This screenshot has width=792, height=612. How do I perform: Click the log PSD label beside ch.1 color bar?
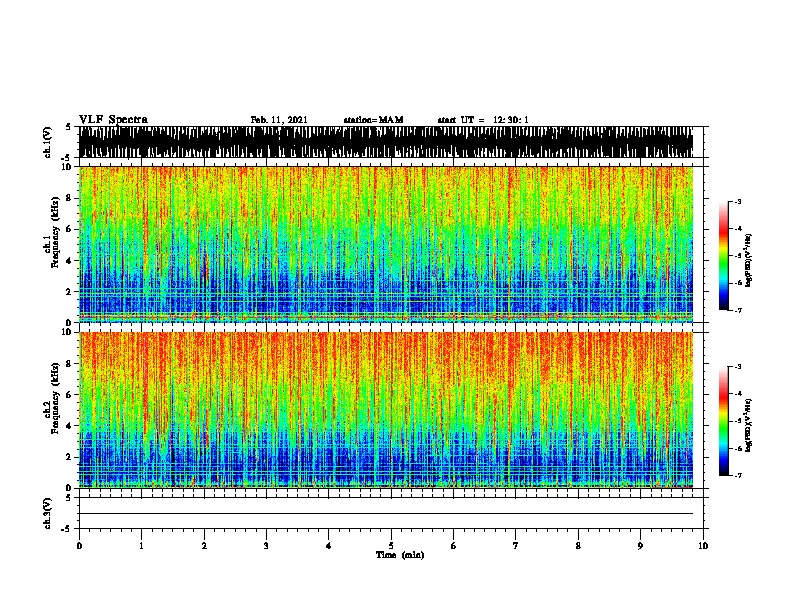pos(749,260)
